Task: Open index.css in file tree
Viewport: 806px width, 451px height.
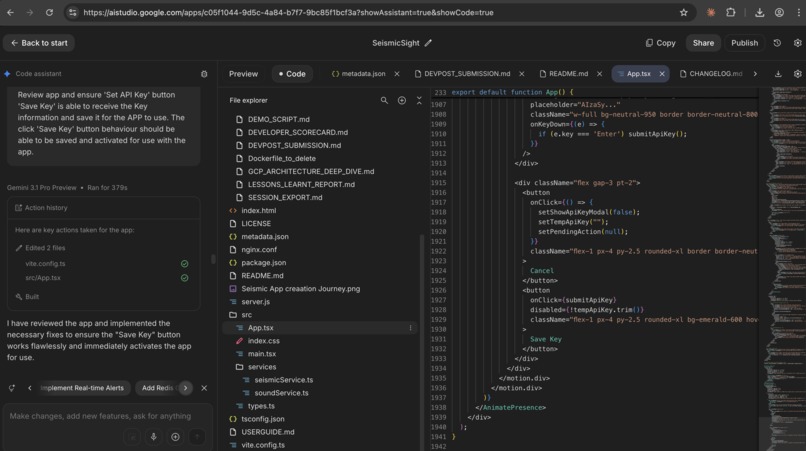Action: point(263,341)
